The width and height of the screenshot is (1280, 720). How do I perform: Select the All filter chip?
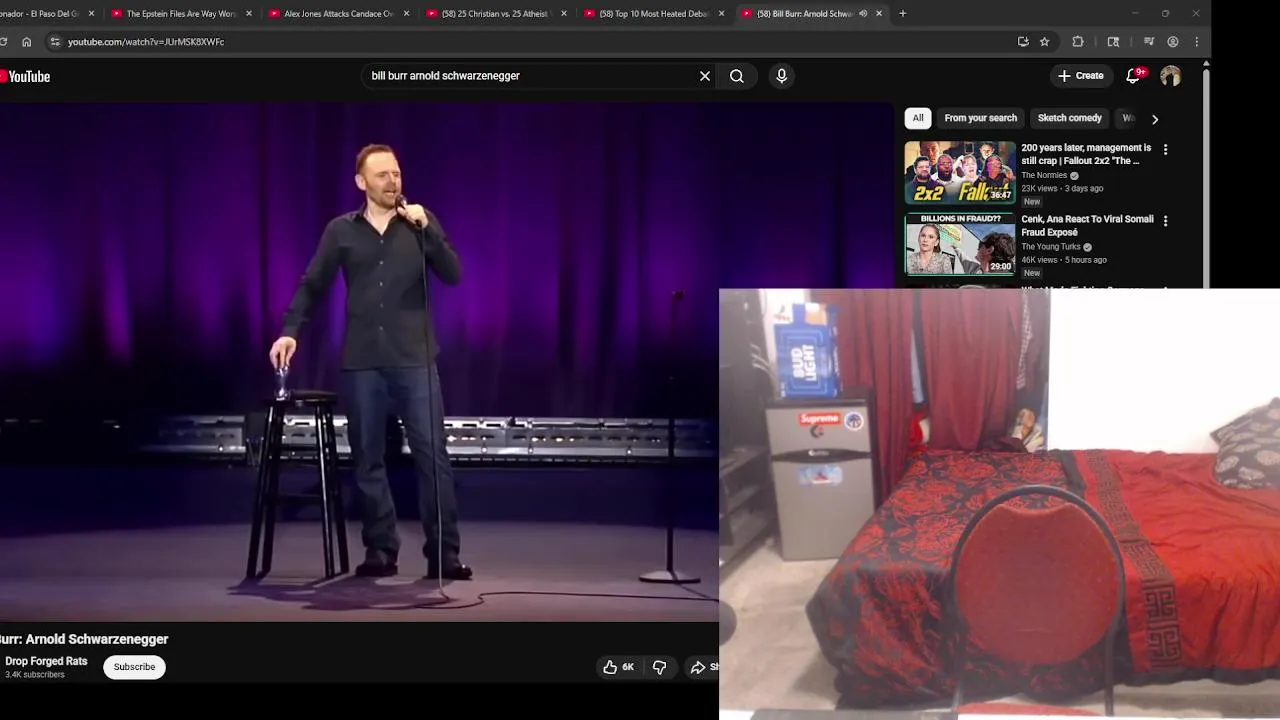tap(918, 118)
